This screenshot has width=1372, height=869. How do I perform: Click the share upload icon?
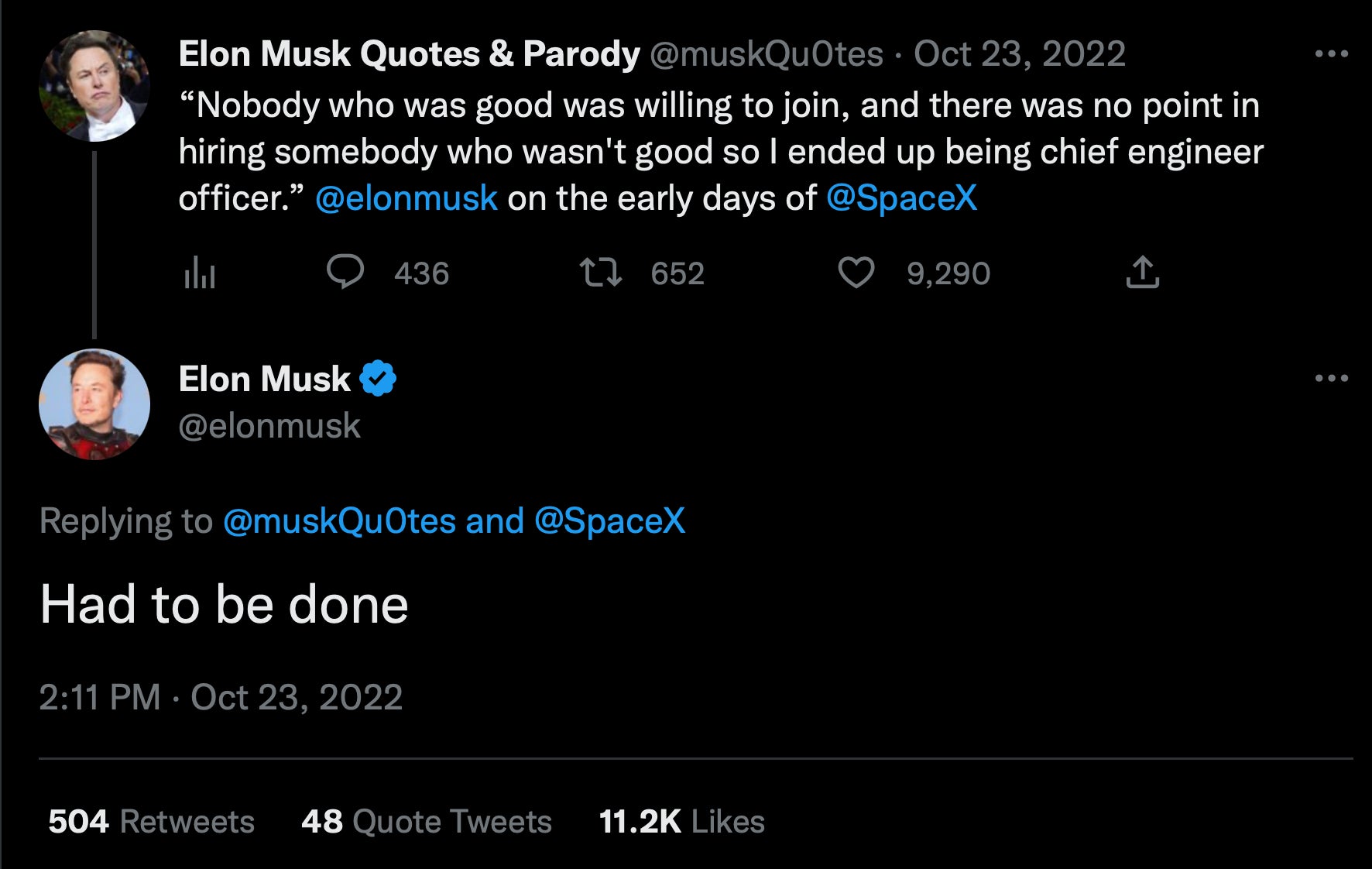[x=1142, y=273]
